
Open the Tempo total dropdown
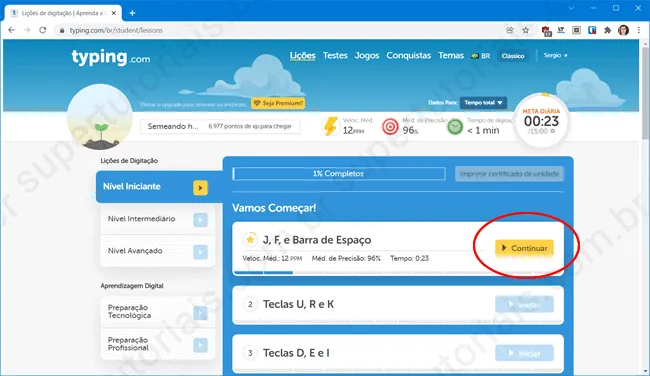pyautogui.click(x=483, y=103)
